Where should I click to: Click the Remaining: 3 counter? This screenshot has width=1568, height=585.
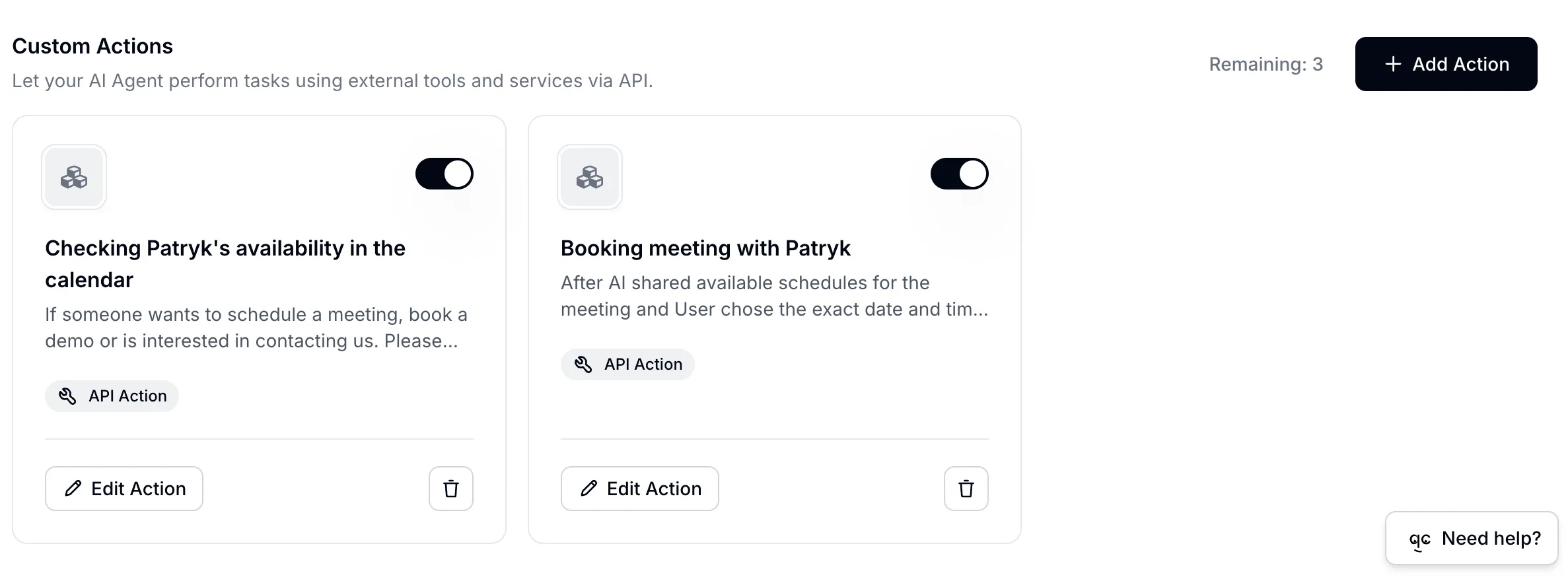pyautogui.click(x=1265, y=64)
